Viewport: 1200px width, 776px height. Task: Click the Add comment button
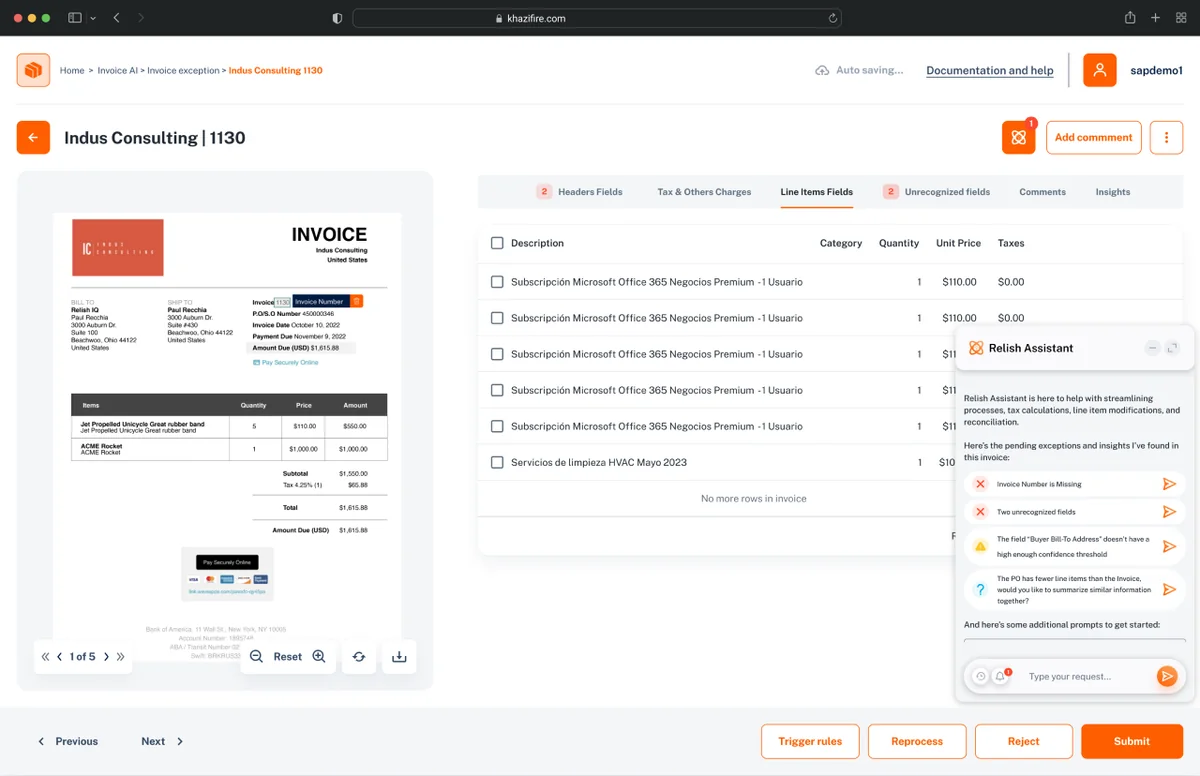point(1093,138)
